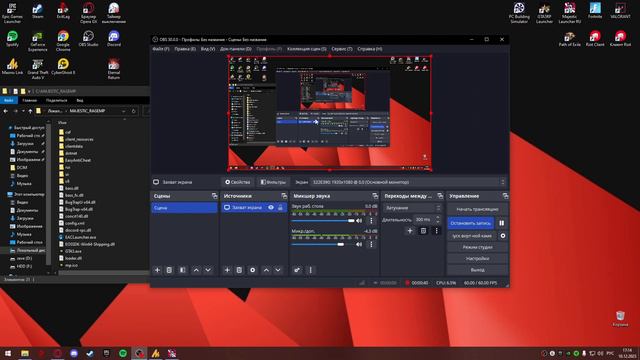This screenshot has height=360, width=640.
Task: Open Windows Start button on taskbar
Action: point(8,353)
